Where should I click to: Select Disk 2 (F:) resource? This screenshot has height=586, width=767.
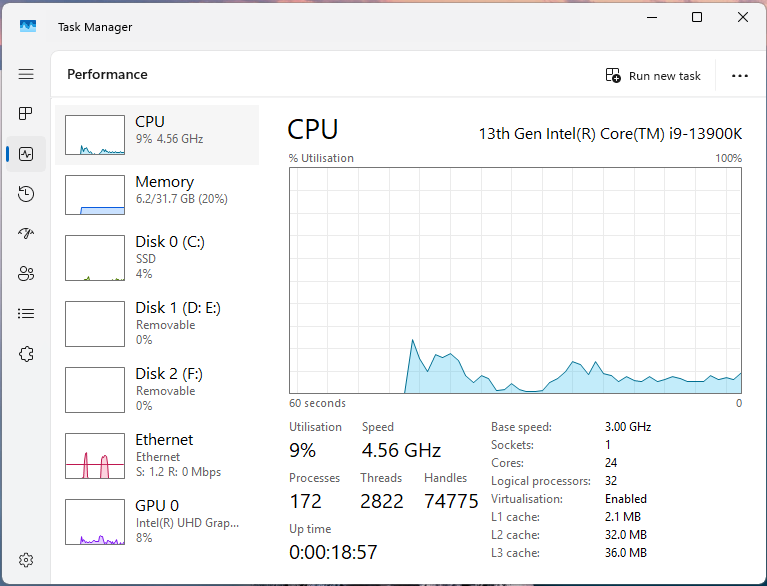tap(157, 389)
